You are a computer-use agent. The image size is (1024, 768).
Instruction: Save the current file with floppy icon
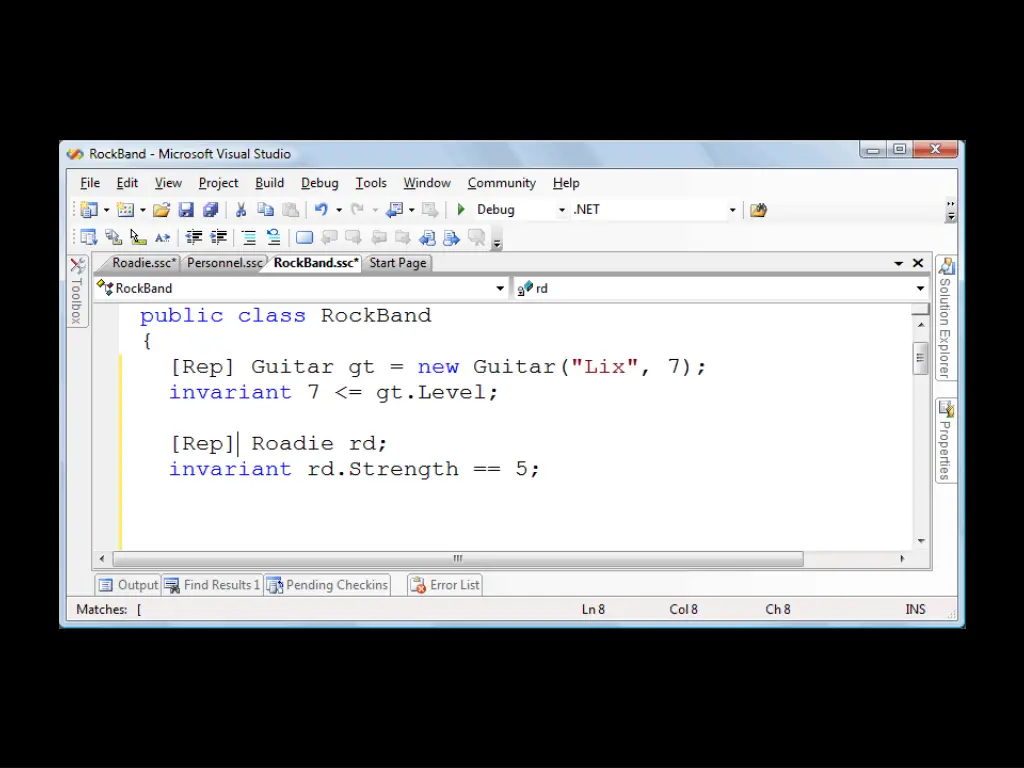pyautogui.click(x=186, y=210)
